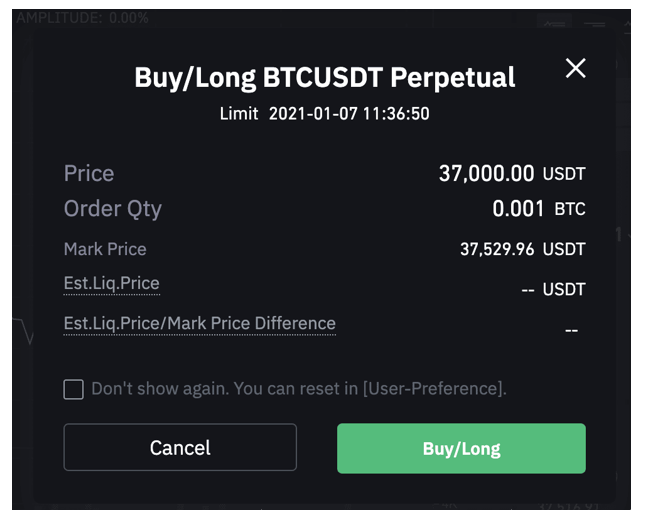The image size is (646, 518).
Task: Click the Price row label
Action: (89, 174)
